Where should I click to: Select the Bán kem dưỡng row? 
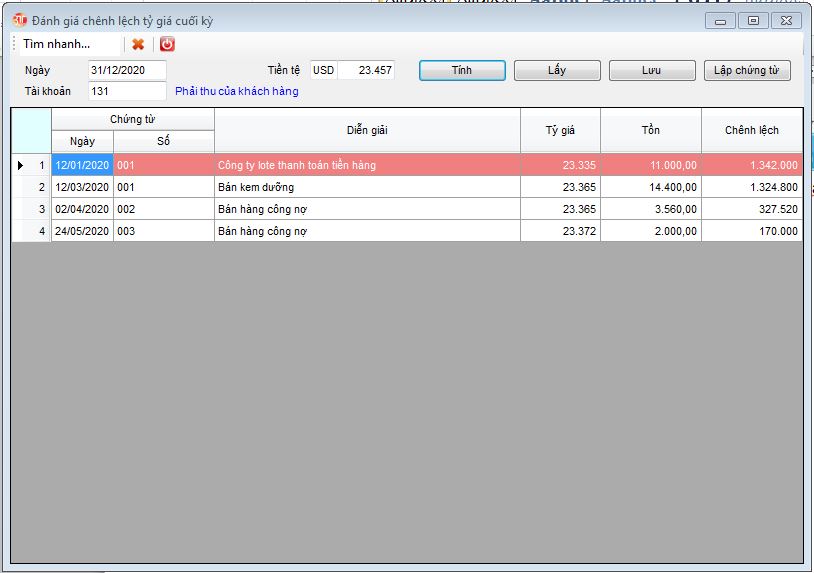pos(366,187)
